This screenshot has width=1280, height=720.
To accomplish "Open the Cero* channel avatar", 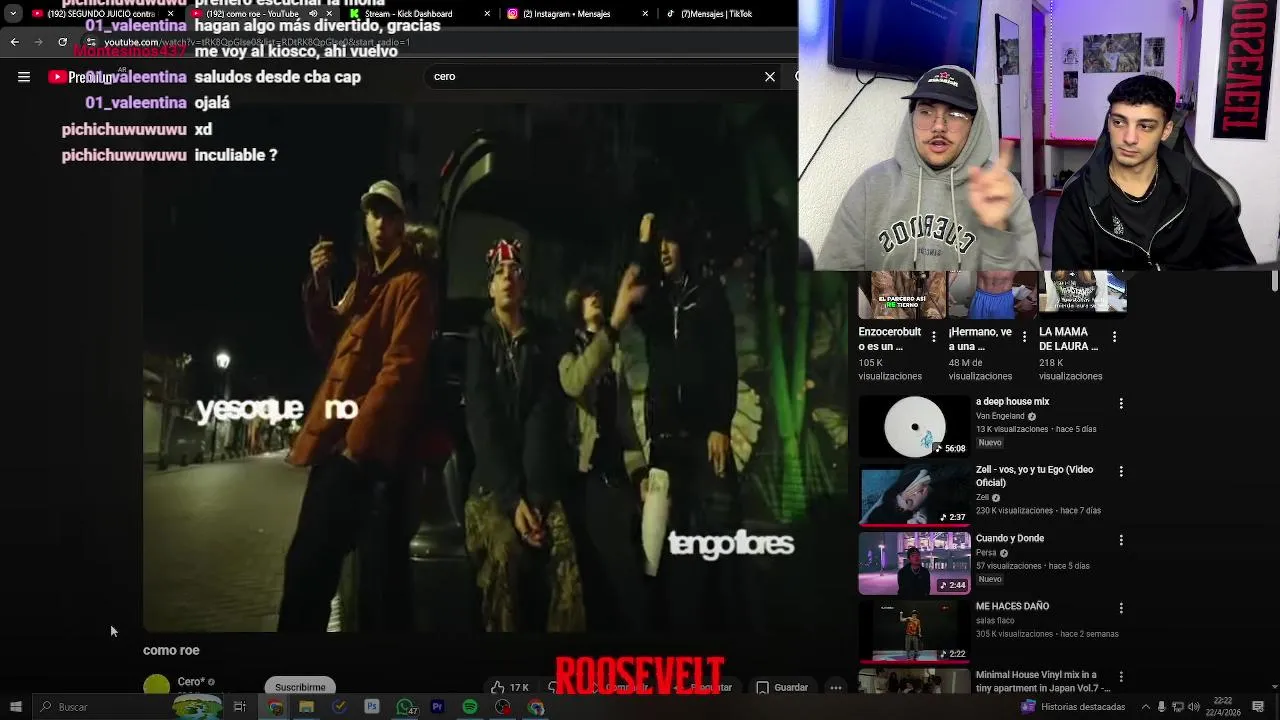I will [x=156, y=686].
